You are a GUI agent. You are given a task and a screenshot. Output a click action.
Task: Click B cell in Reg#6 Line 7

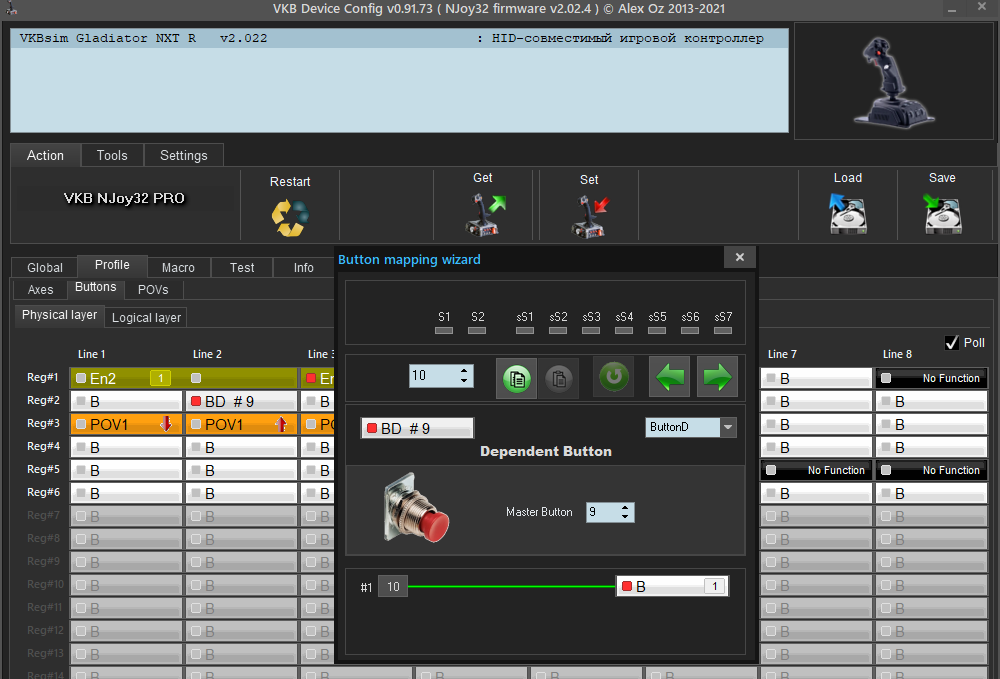click(816, 493)
